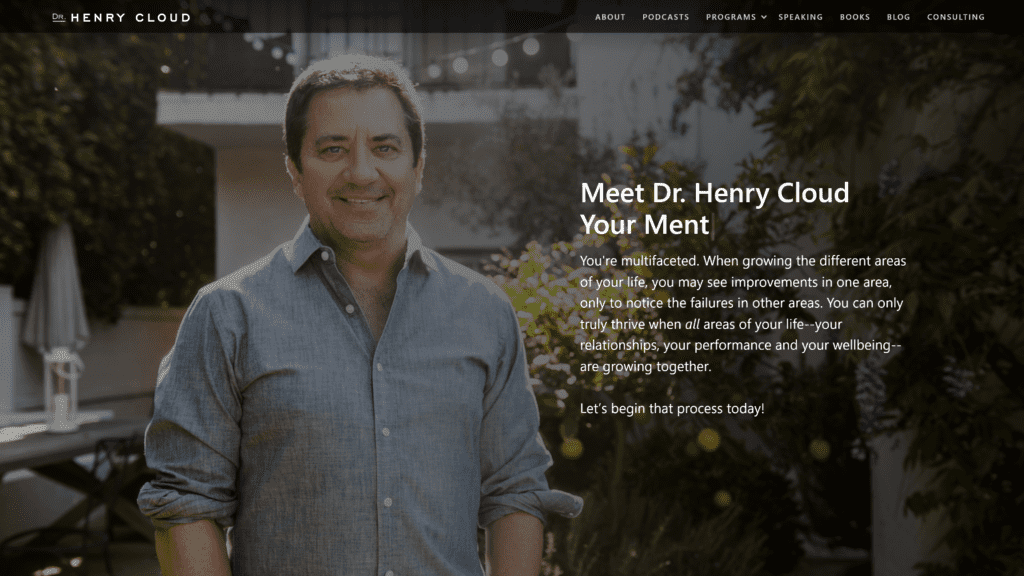This screenshot has width=1024, height=576.
Task: Navigate to the Speaking page
Action: click(x=800, y=17)
